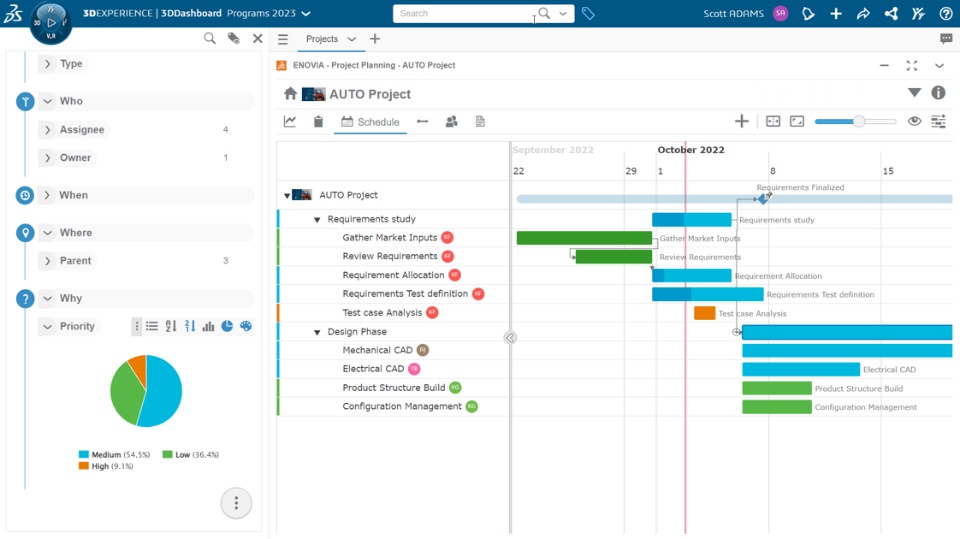Select the Schedule tab
This screenshot has width=960, height=539.
[x=370, y=122]
